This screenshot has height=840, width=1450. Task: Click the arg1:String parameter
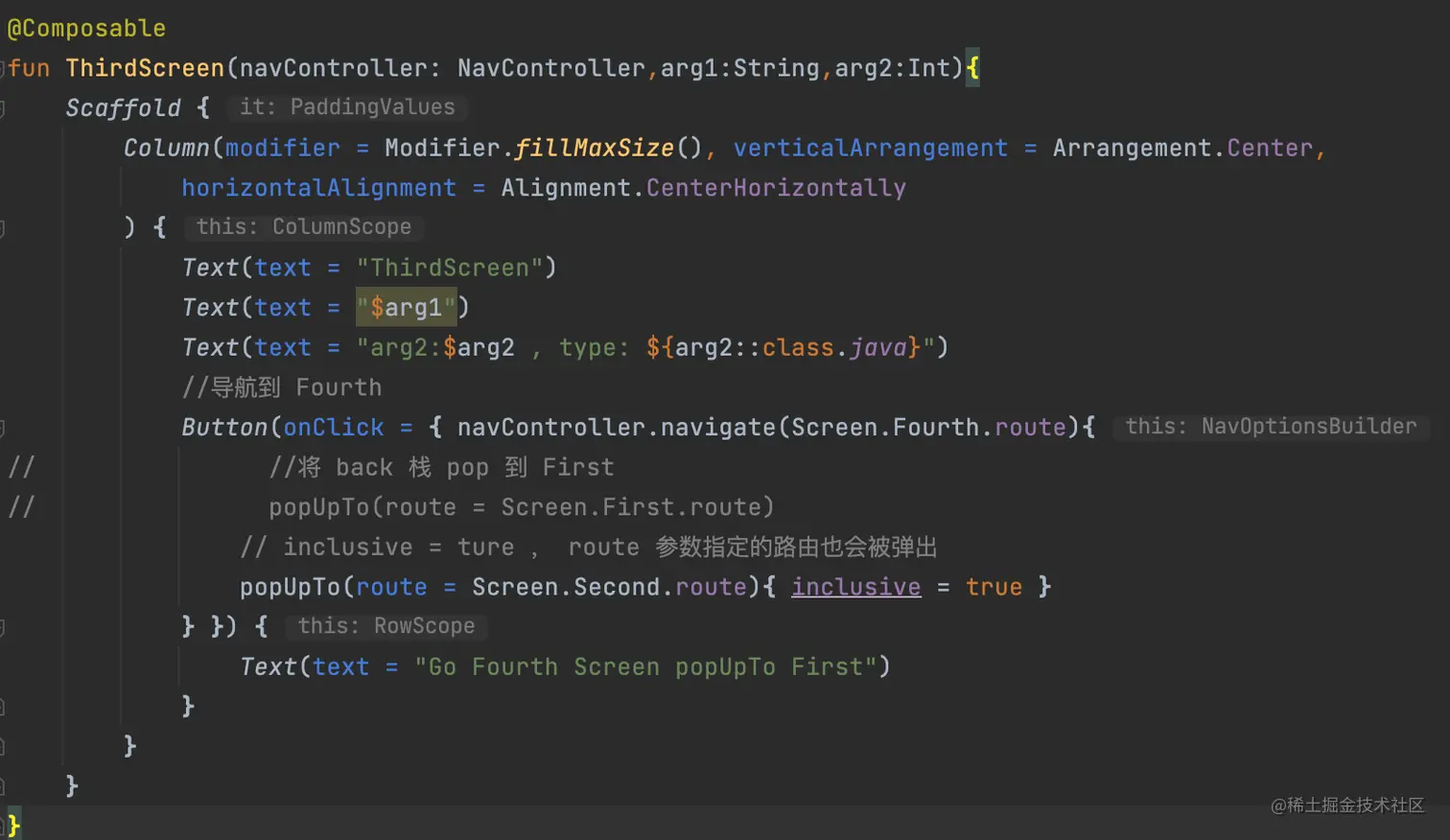point(740,68)
